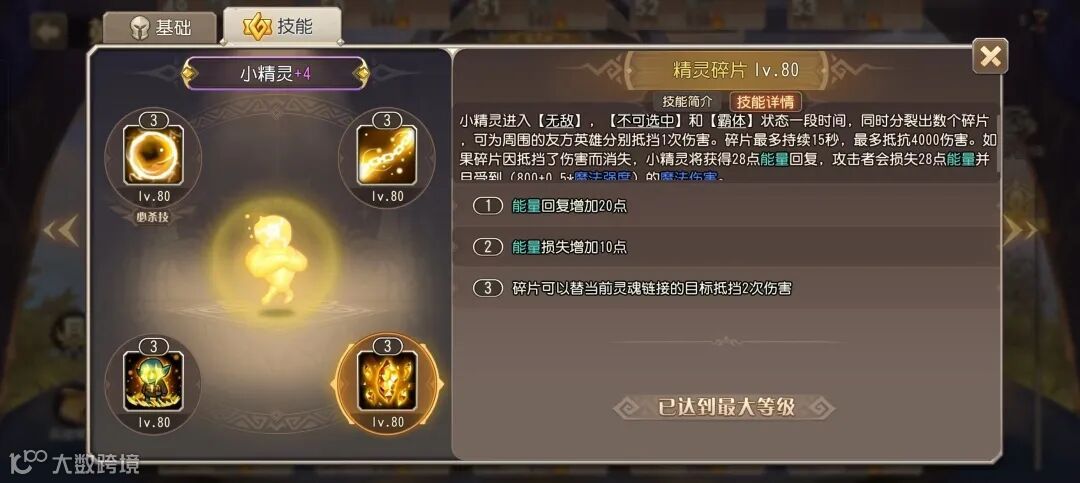Image resolution: width=1080 pixels, height=483 pixels.
Task: Close the skill panel with X button
Action: 990,56
